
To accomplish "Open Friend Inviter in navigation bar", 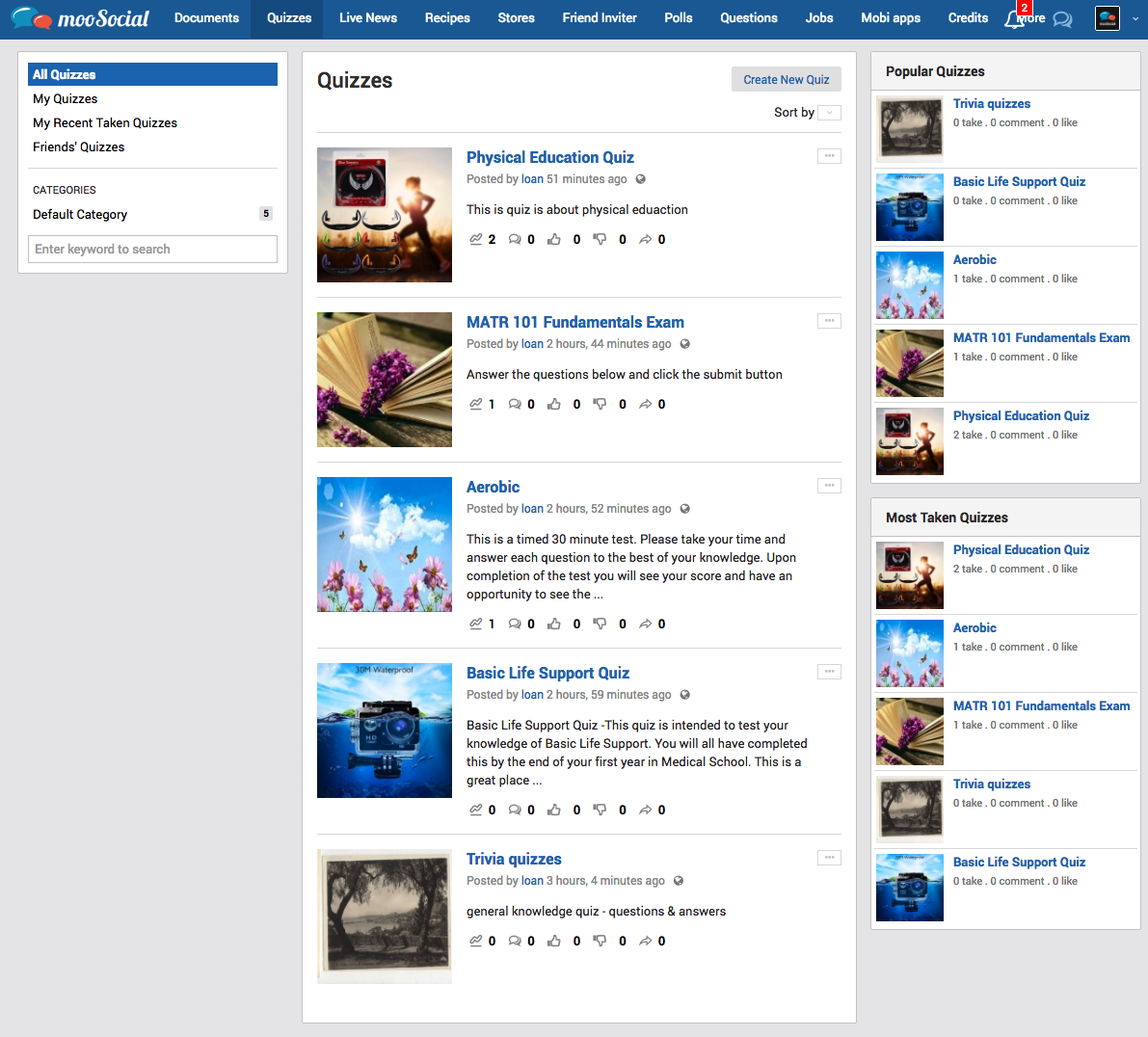I will [x=600, y=18].
